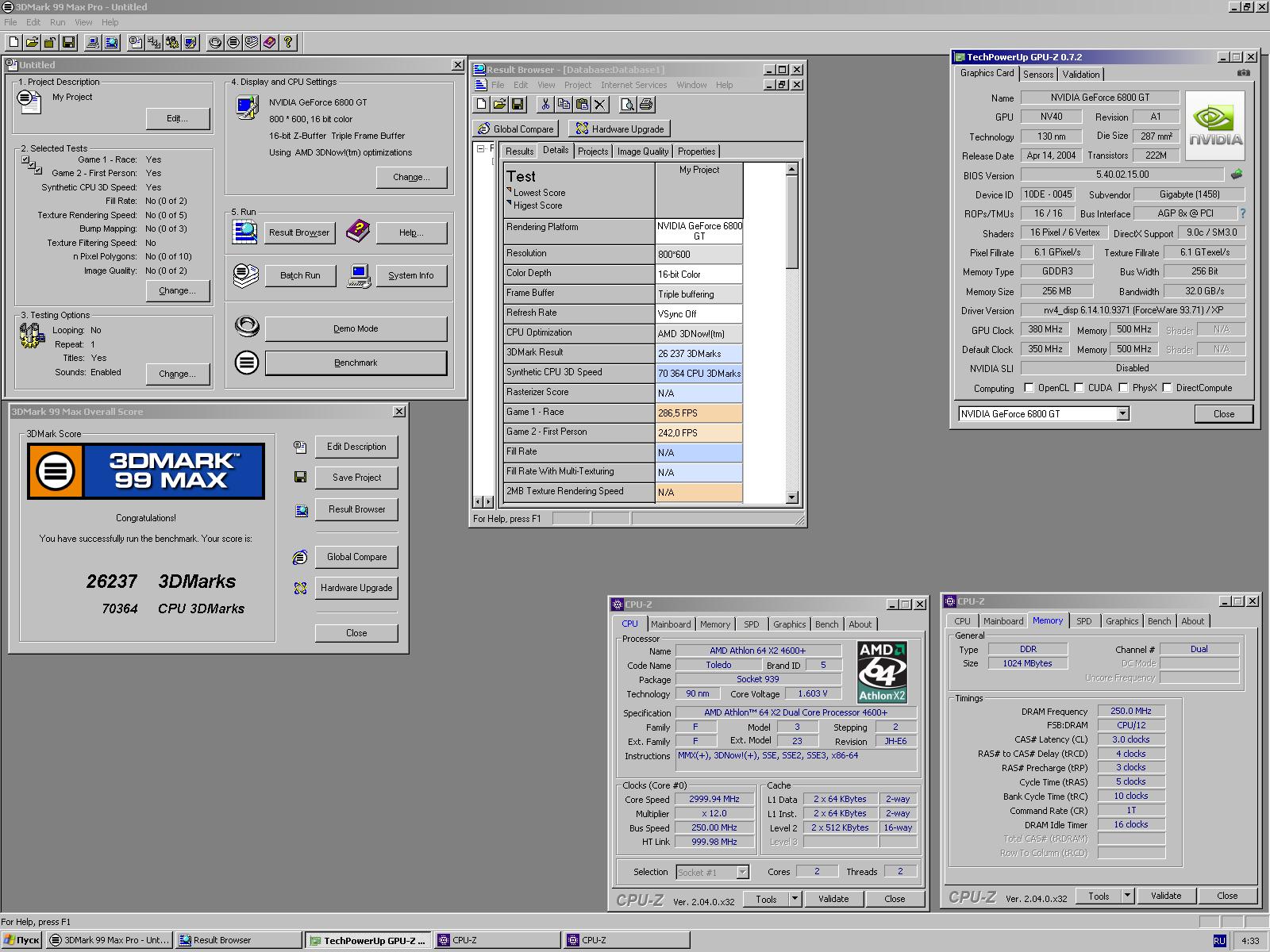The width and height of the screenshot is (1270, 952).
Task: Click System Info computer icon in 3DMark toolbar
Action: pyautogui.click(x=93, y=43)
